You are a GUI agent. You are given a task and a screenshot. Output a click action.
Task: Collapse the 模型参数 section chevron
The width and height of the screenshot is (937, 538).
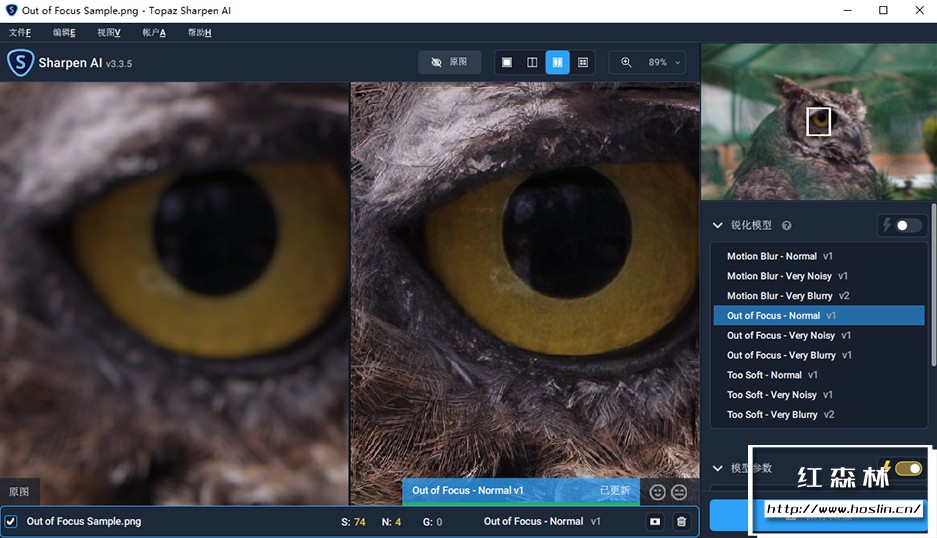coord(717,468)
